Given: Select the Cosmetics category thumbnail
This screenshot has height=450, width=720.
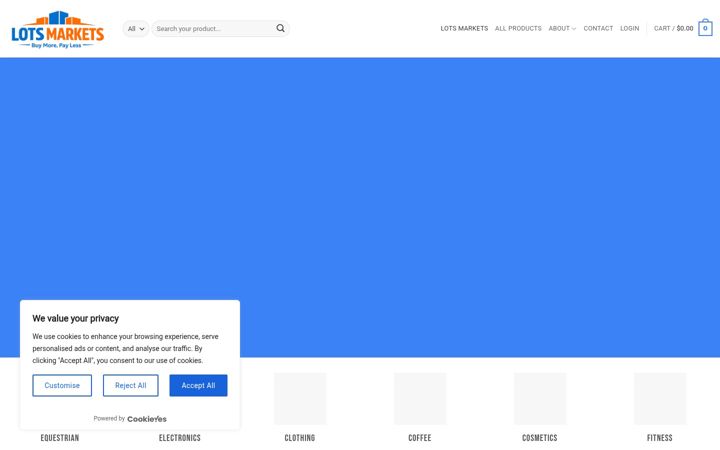Looking at the screenshot, I should pos(540,399).
